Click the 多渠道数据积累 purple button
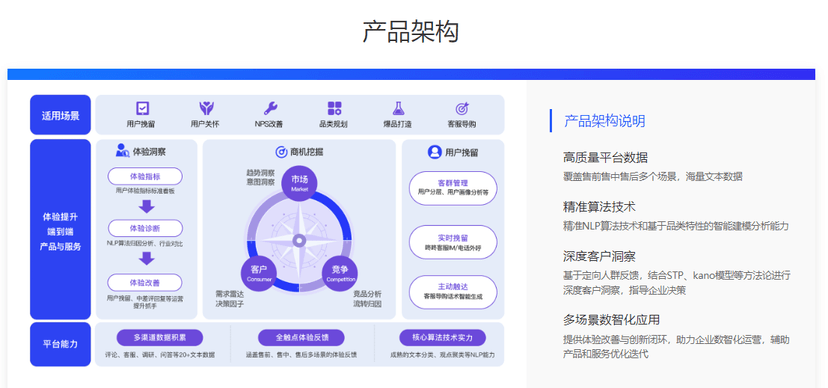This screenshot has height=388, width=828. point(160,337)
